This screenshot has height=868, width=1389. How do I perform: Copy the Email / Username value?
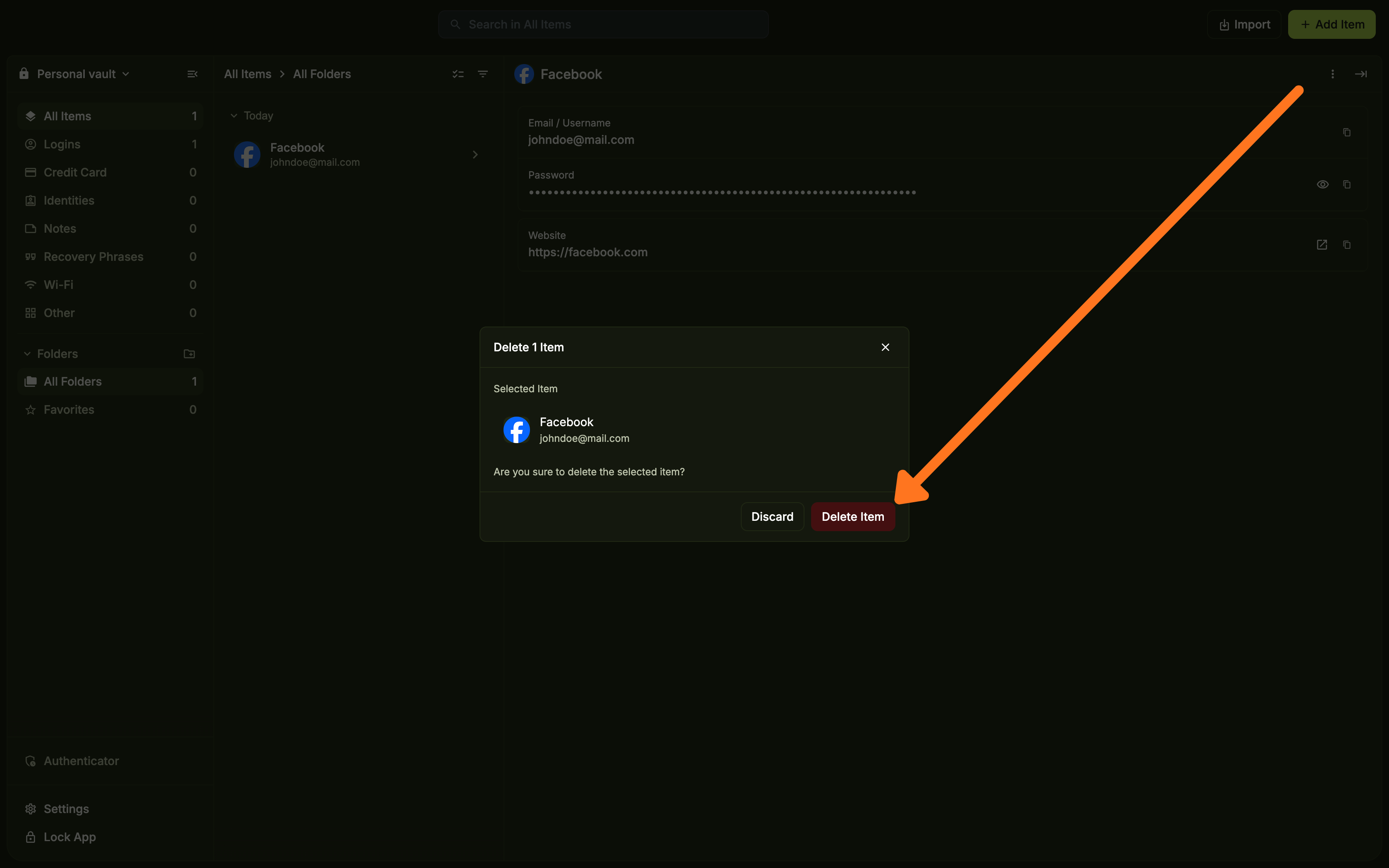[x=1346, y=132]
